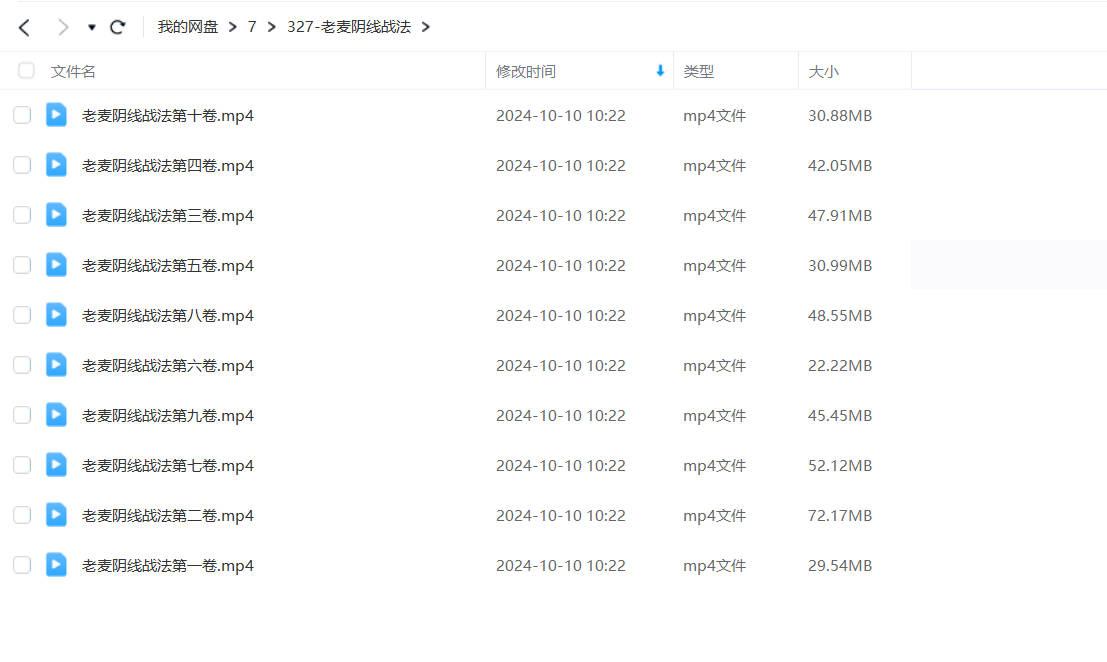Expand the chevron after 我的网盘

pos(233,27)
